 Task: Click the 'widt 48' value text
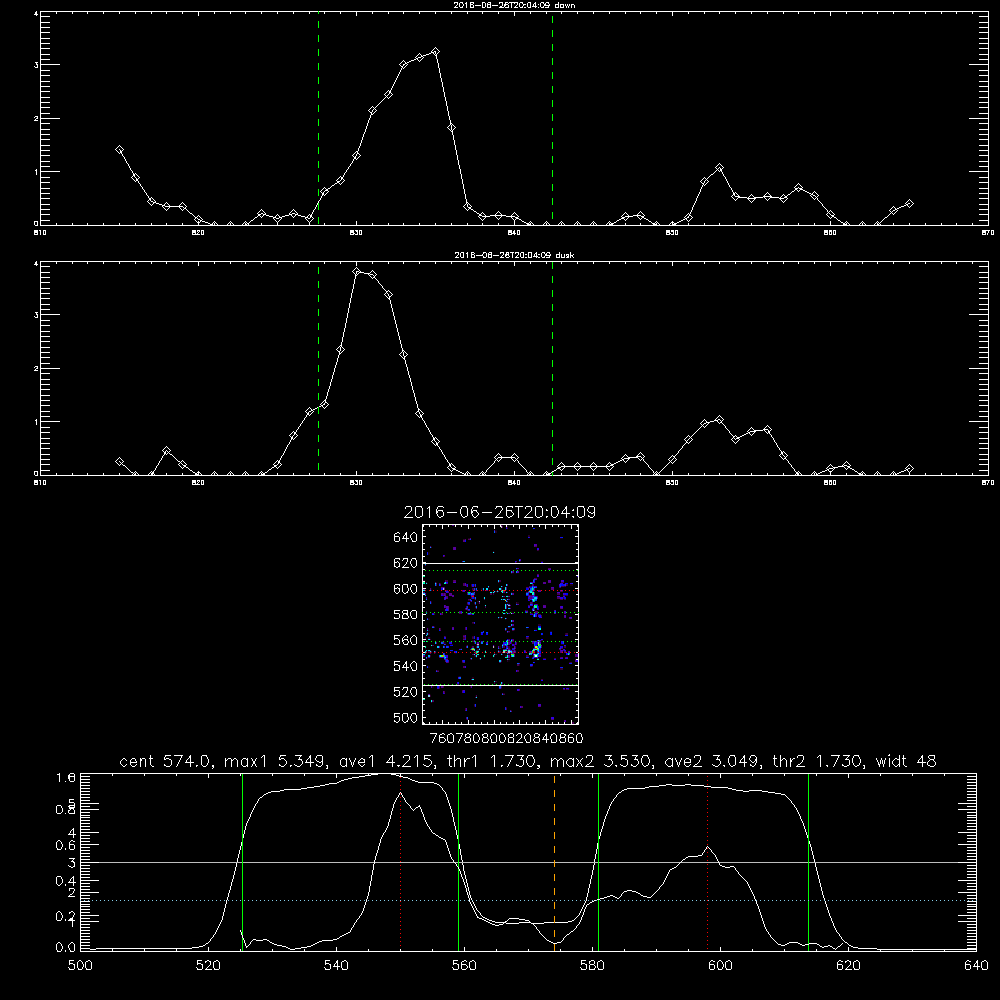906,761
